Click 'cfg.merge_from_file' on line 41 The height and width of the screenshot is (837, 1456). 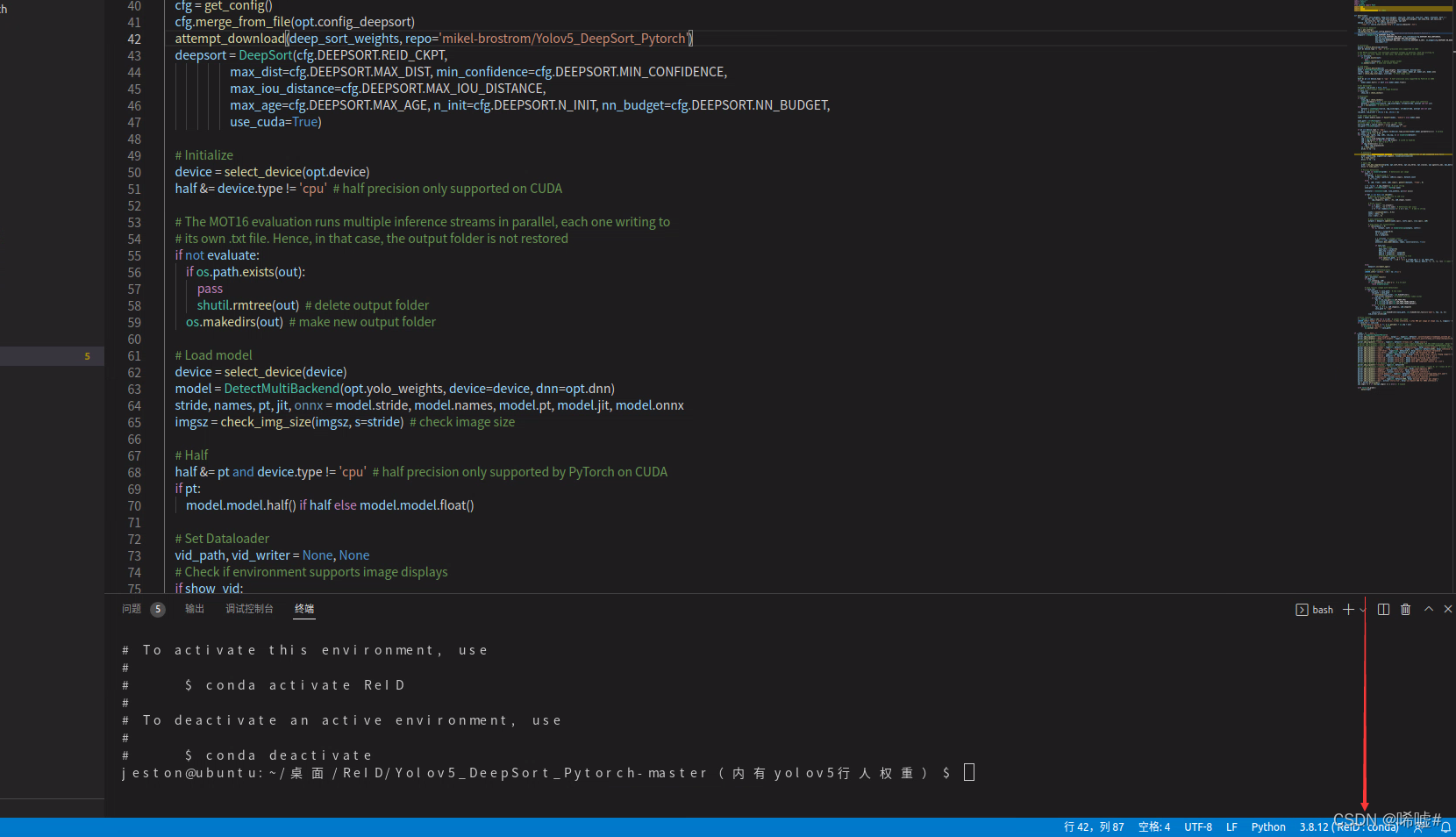(234, 22)
